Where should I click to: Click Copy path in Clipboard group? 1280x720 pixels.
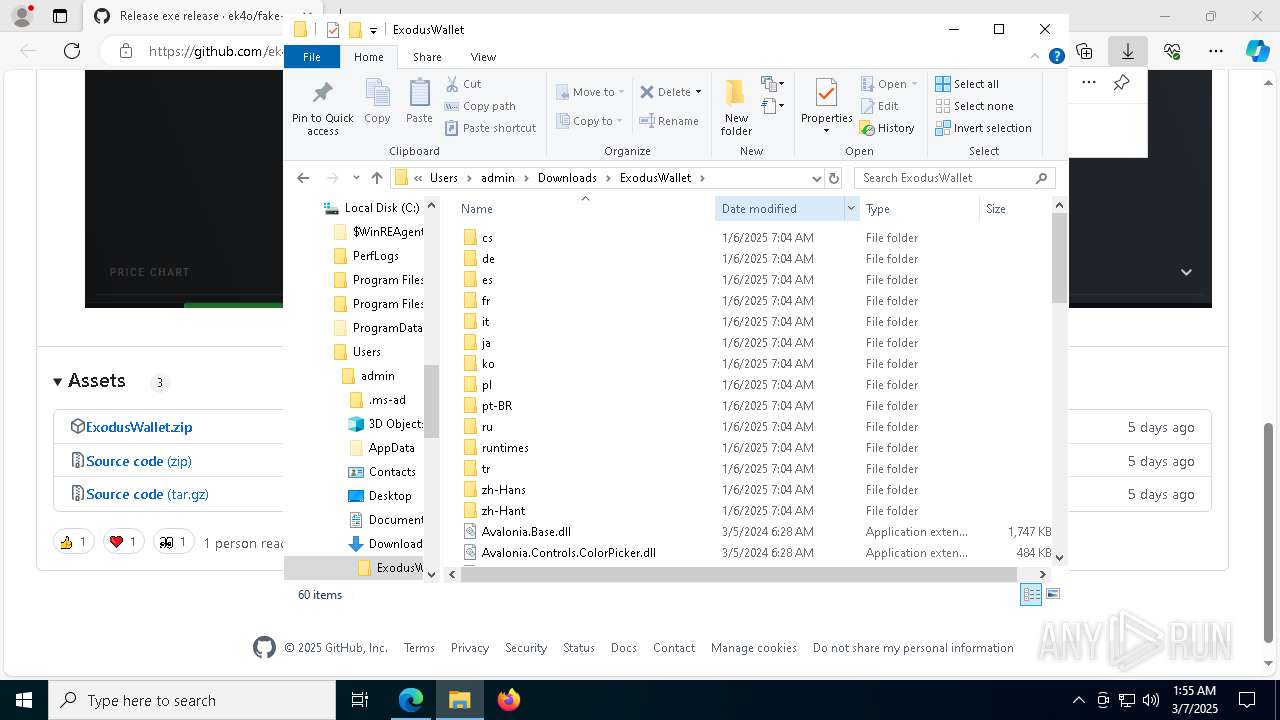tap(480, 106)
